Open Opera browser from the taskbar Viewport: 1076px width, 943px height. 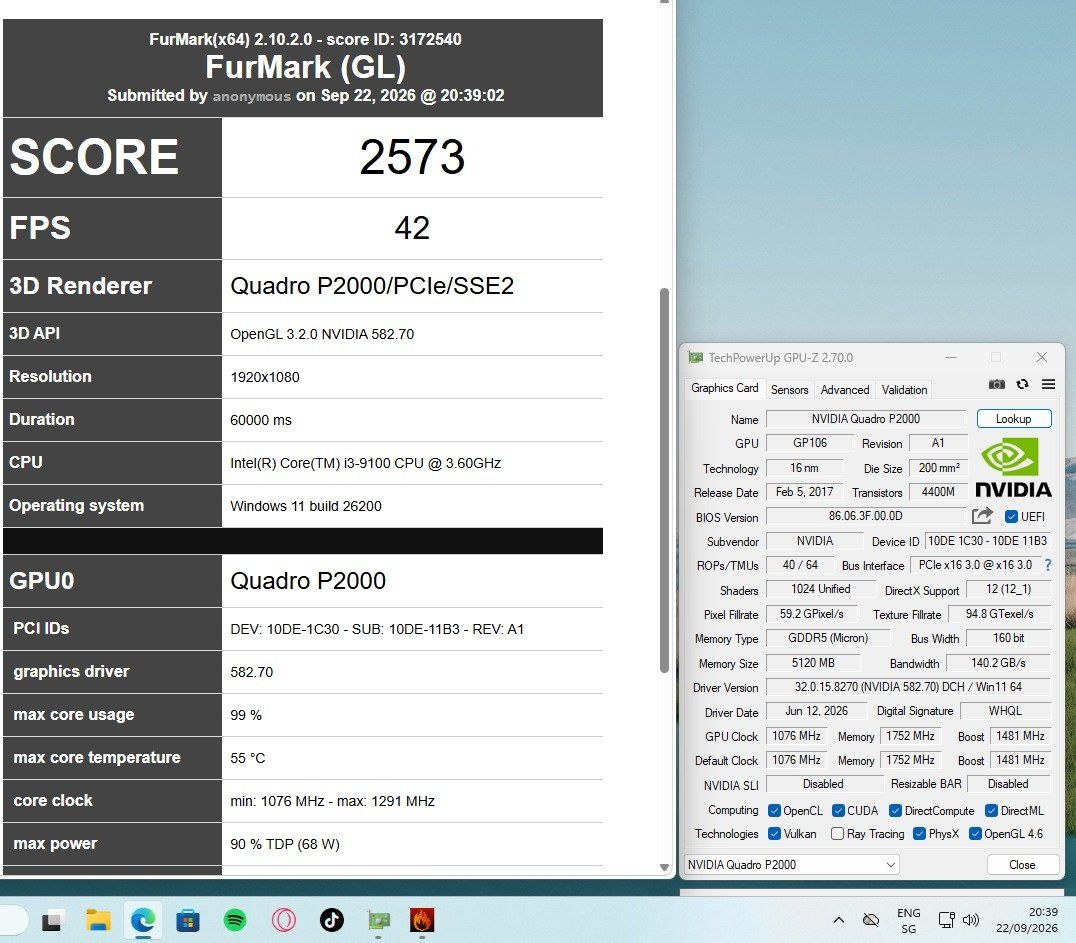[x=283, y=920]
